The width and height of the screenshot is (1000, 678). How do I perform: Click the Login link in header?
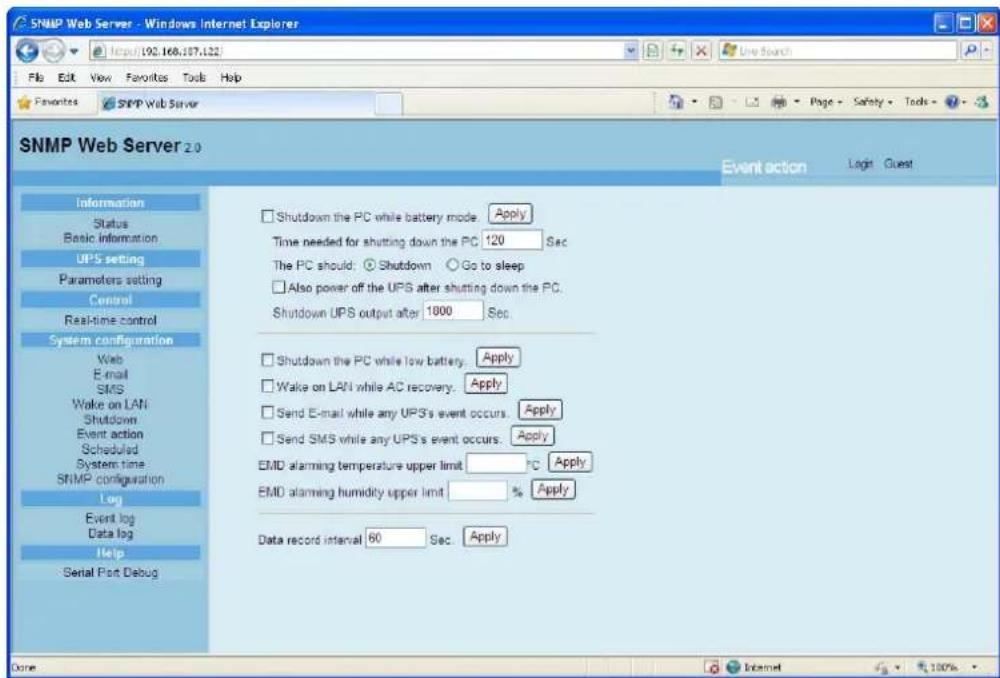tap(860, 164)
